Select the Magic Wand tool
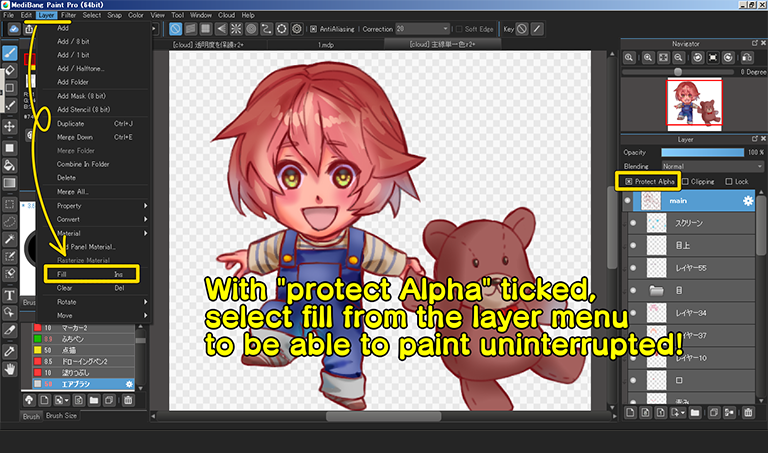Viewport: 768px width, 453px height. click(10, 239)
